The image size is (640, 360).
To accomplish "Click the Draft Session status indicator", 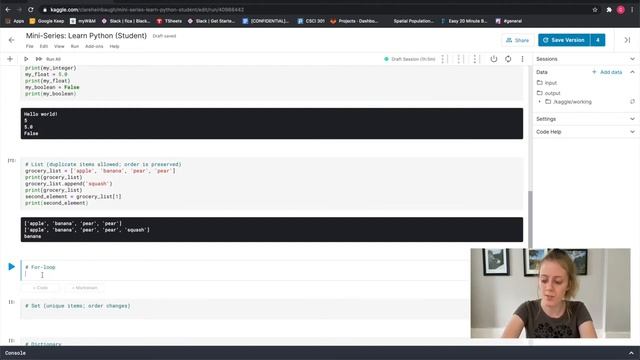I will coord(409,59).
